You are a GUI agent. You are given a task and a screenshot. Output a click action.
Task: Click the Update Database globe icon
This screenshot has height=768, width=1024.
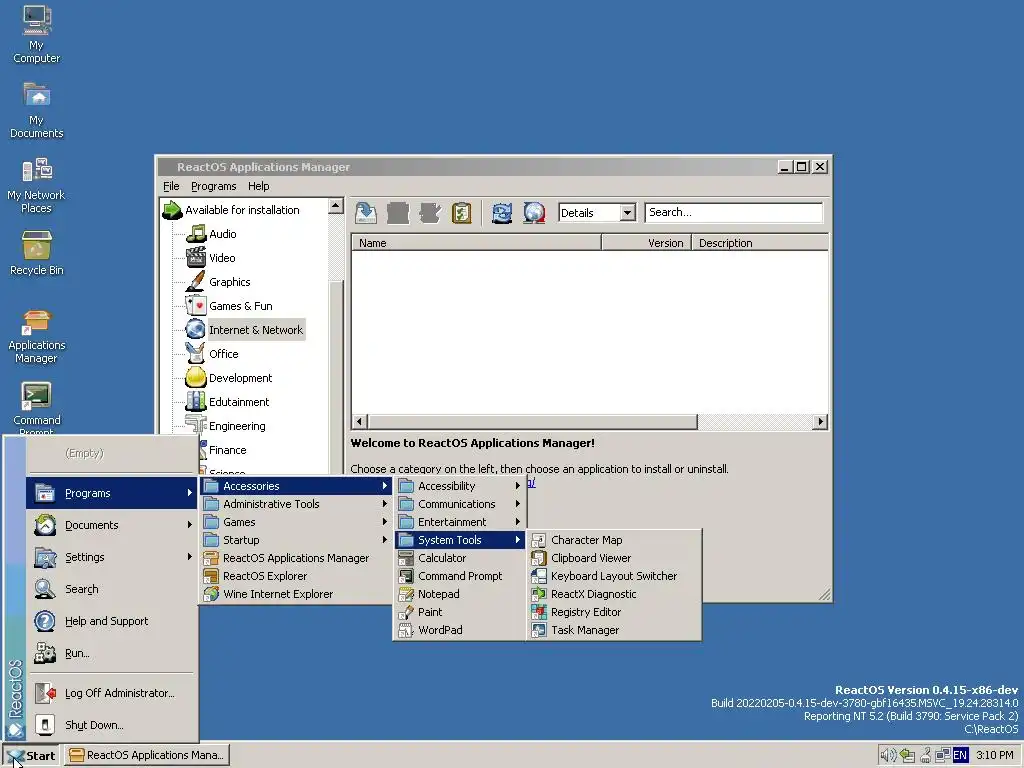(x=534, y=213)
